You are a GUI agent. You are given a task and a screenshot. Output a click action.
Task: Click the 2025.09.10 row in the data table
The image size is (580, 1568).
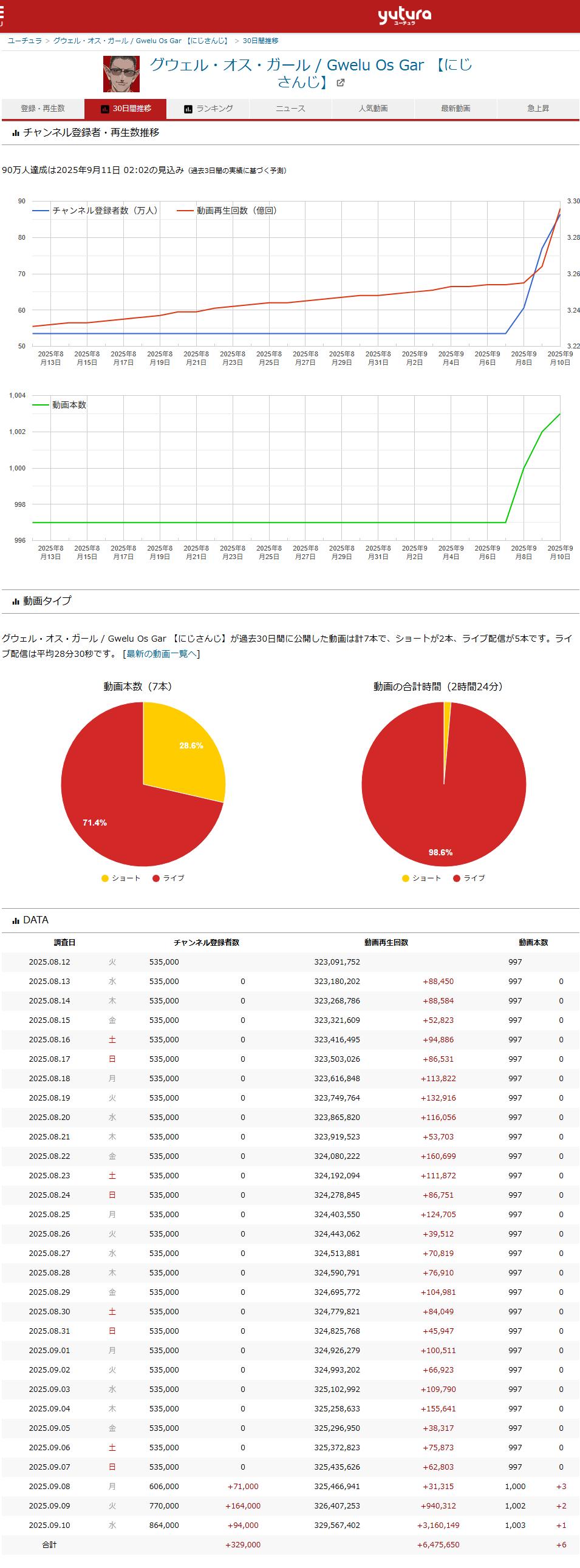pyautogui.click(x=290, y=1525)
